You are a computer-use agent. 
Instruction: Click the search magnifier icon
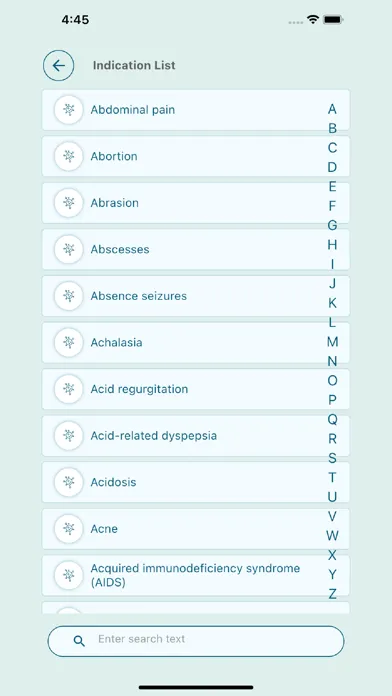(79, 641)
